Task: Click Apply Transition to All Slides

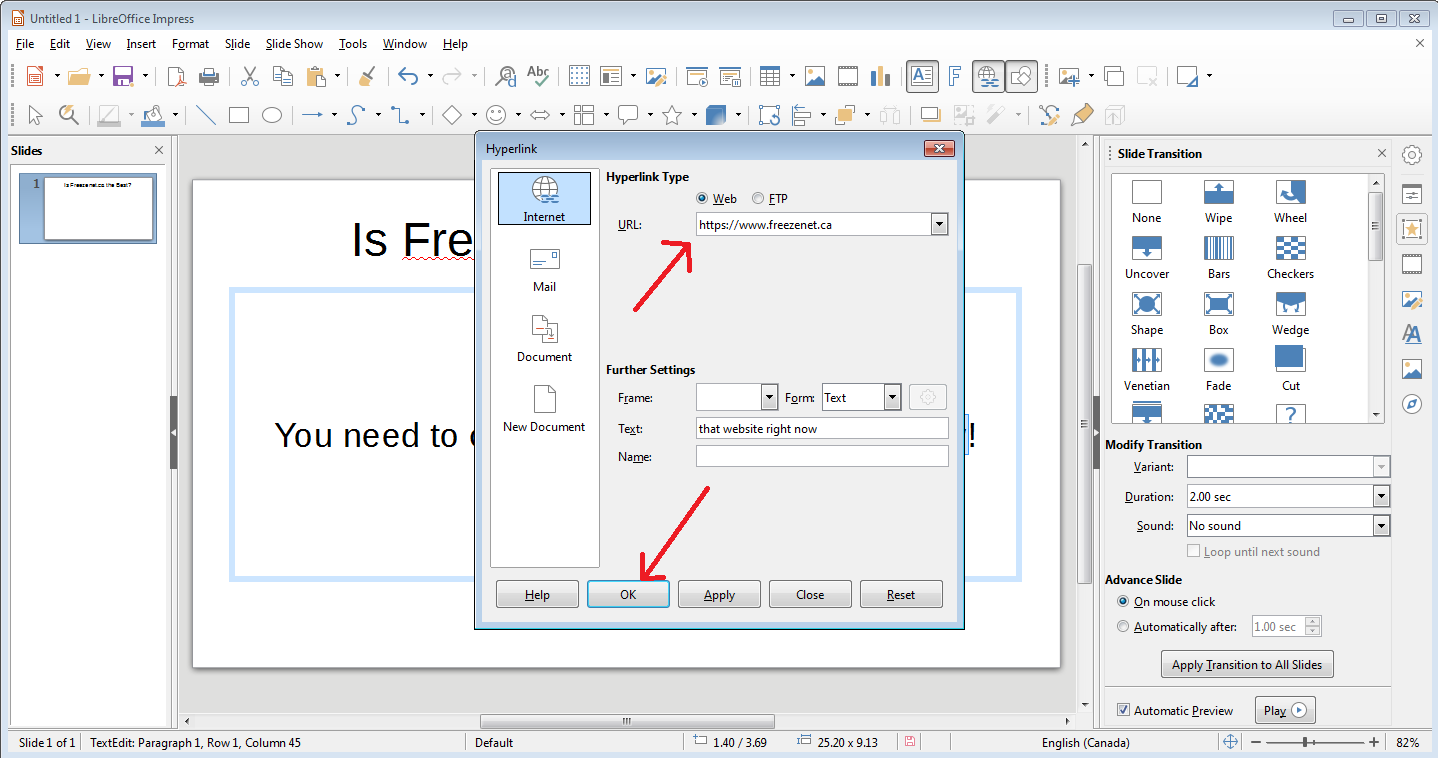Action: [x=1247, y=665]
